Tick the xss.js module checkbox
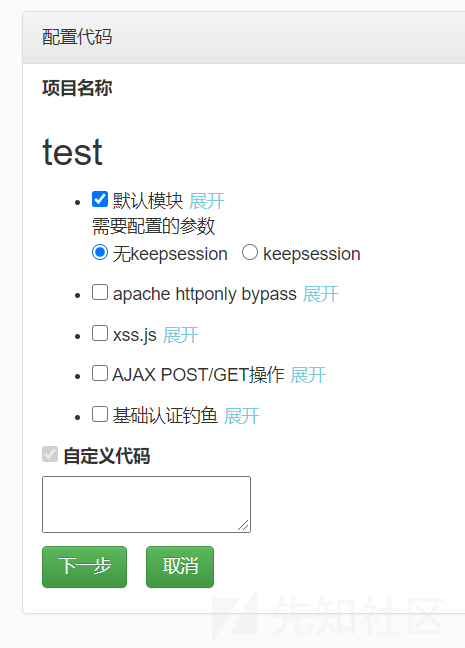This screenshot has height=648, width=465. (100, 333)
